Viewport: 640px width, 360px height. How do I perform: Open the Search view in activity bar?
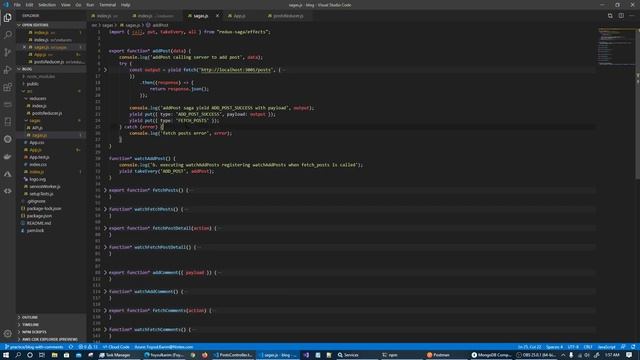pos(7,35)
